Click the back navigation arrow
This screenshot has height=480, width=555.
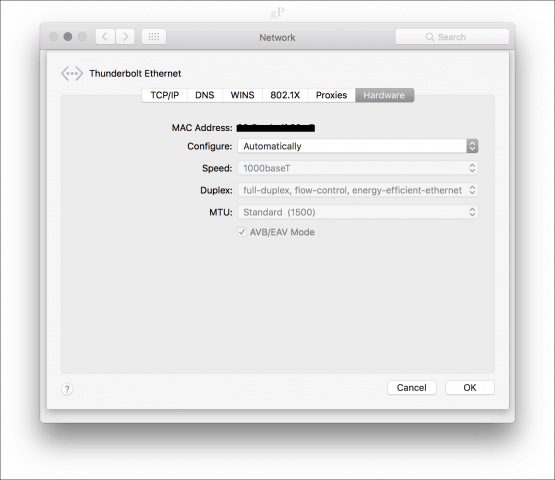tap(105, 36)
